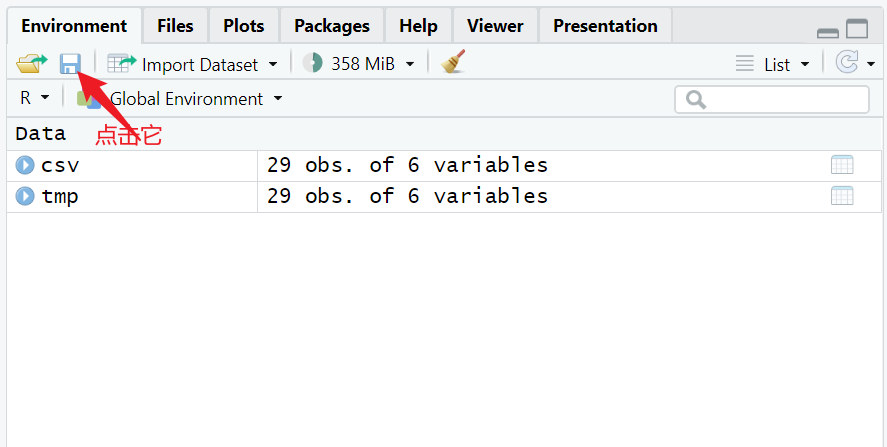Image resolution: width=887 pixels, height=447 pixels.
Task: Maximize the Environment pane
Action: tap(857, 29)
